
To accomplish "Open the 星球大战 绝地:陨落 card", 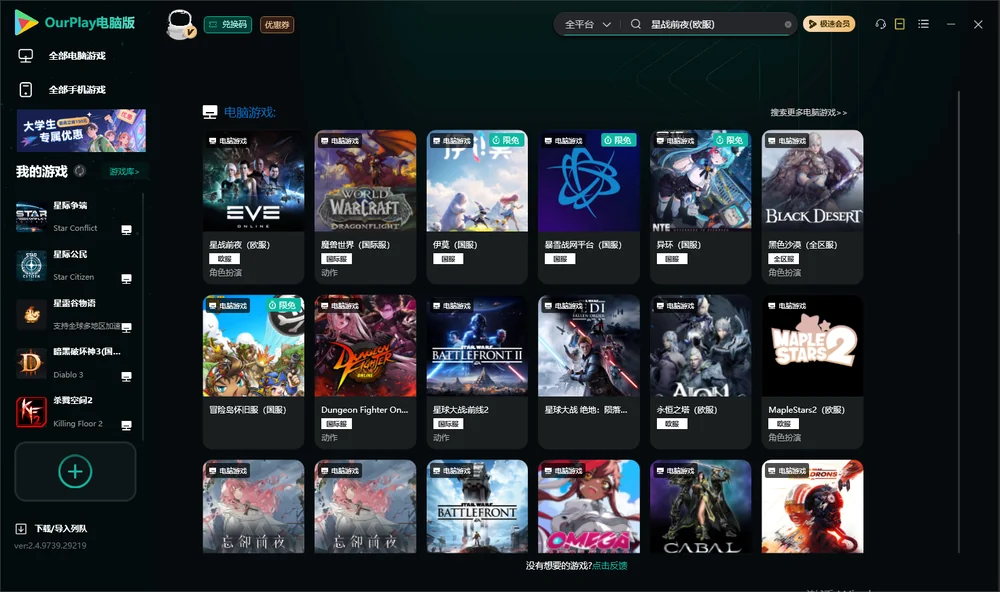I will coord(589,372).
